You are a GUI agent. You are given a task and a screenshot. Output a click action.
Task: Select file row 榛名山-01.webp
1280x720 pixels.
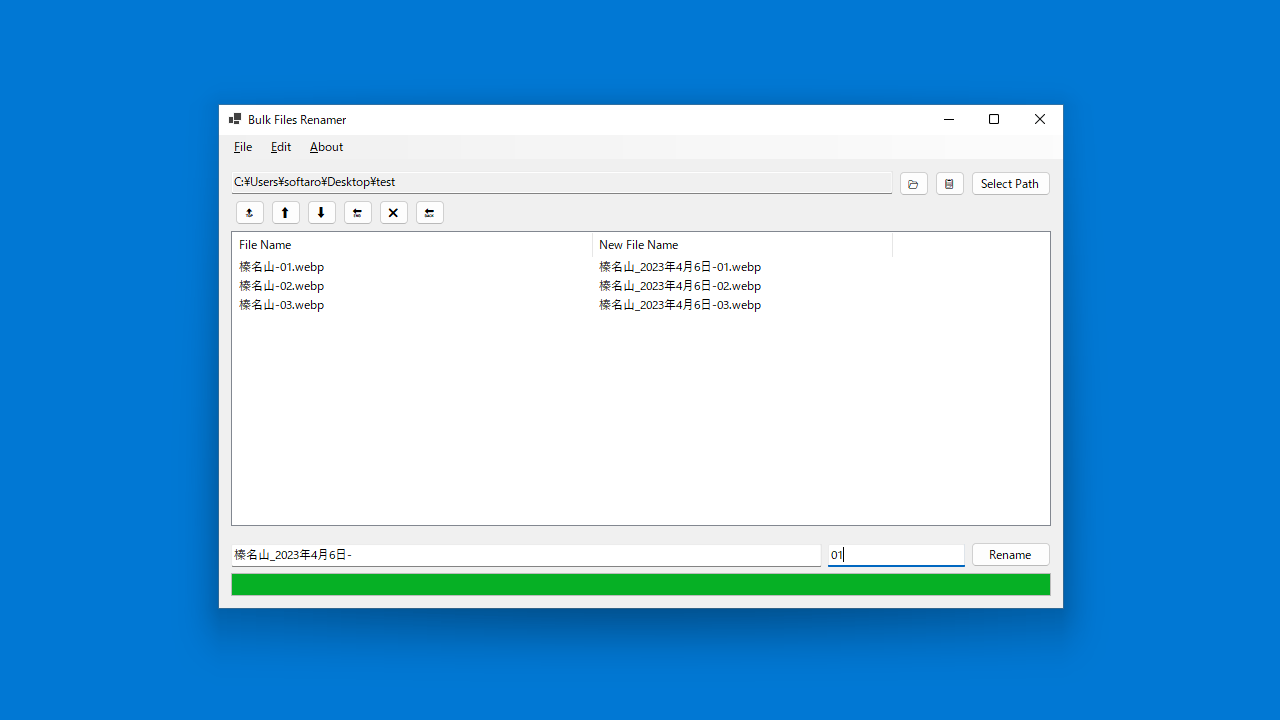(x=281, y=267)
